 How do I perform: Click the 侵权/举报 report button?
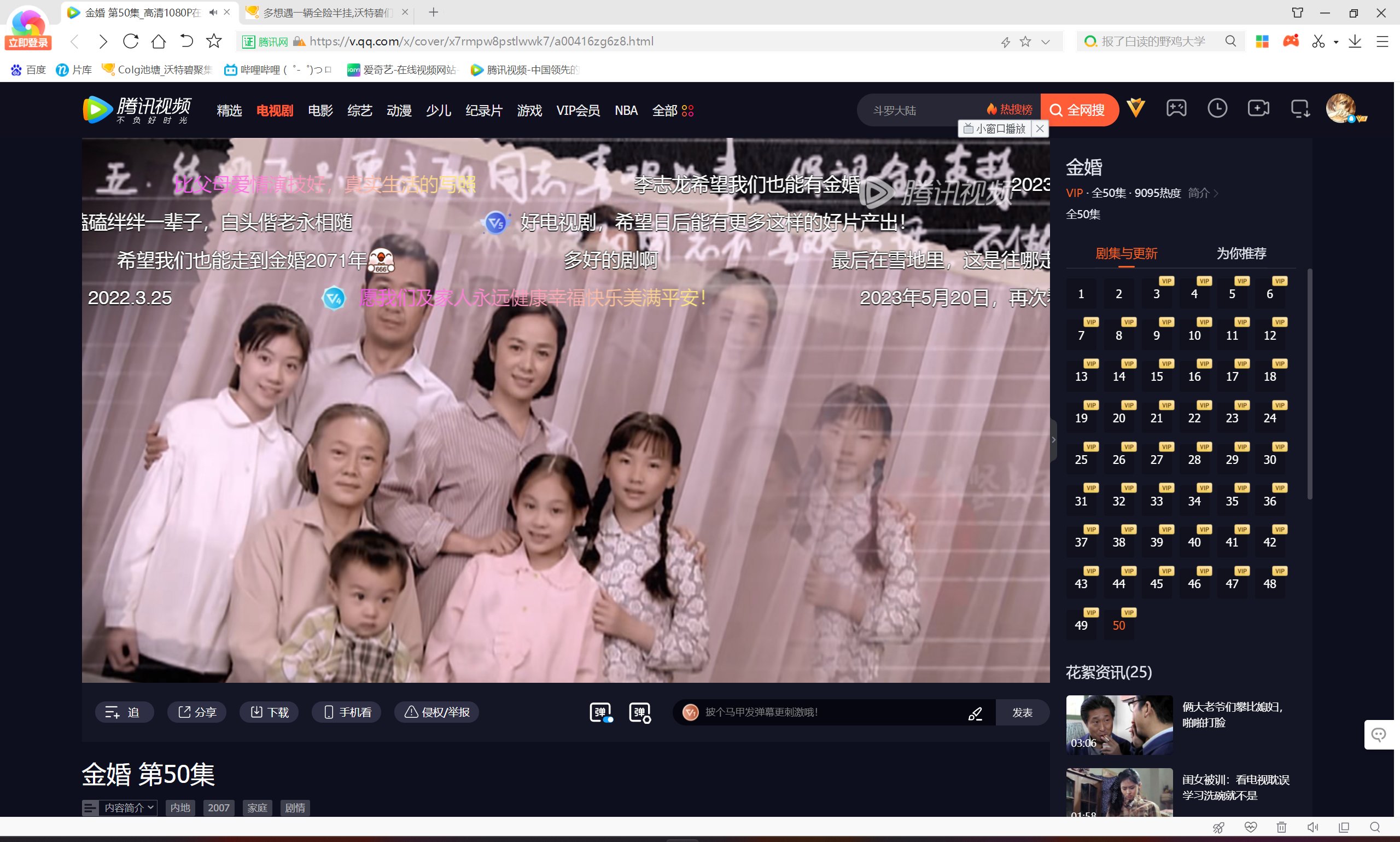[436, 712]
